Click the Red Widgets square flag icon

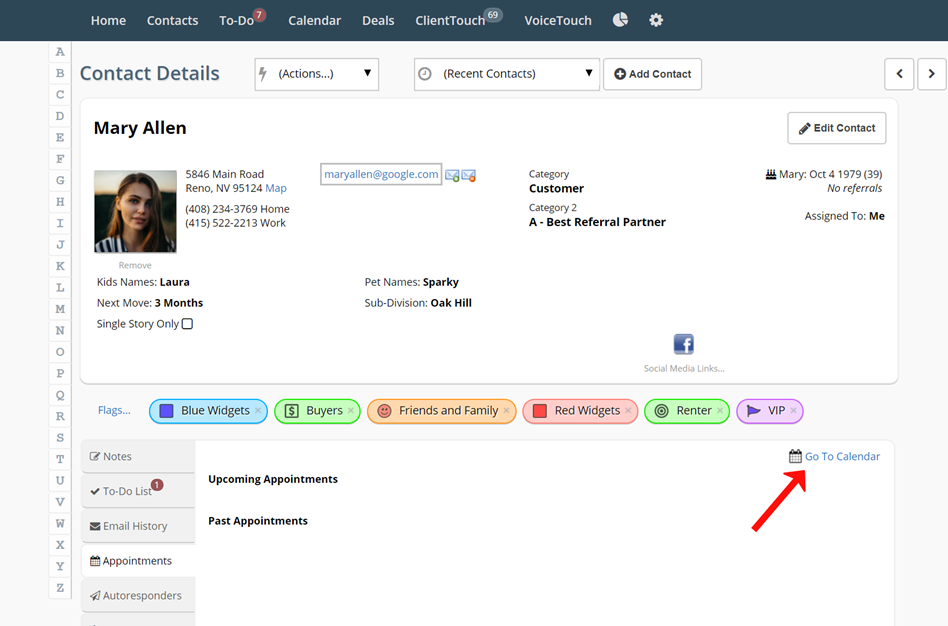click(x=540, y=411)
